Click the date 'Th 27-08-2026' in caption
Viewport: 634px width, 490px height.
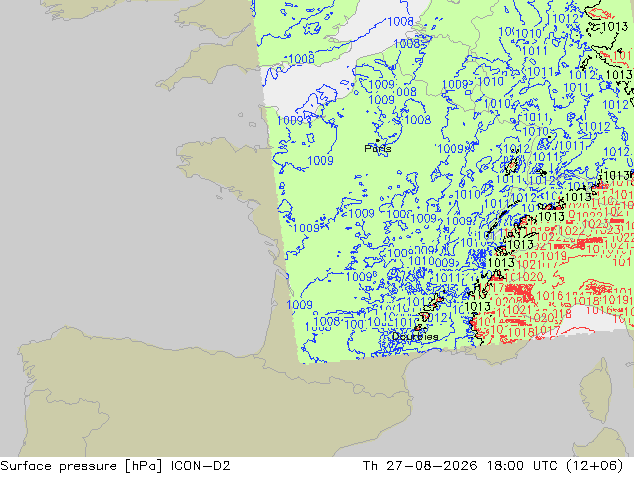420,466
